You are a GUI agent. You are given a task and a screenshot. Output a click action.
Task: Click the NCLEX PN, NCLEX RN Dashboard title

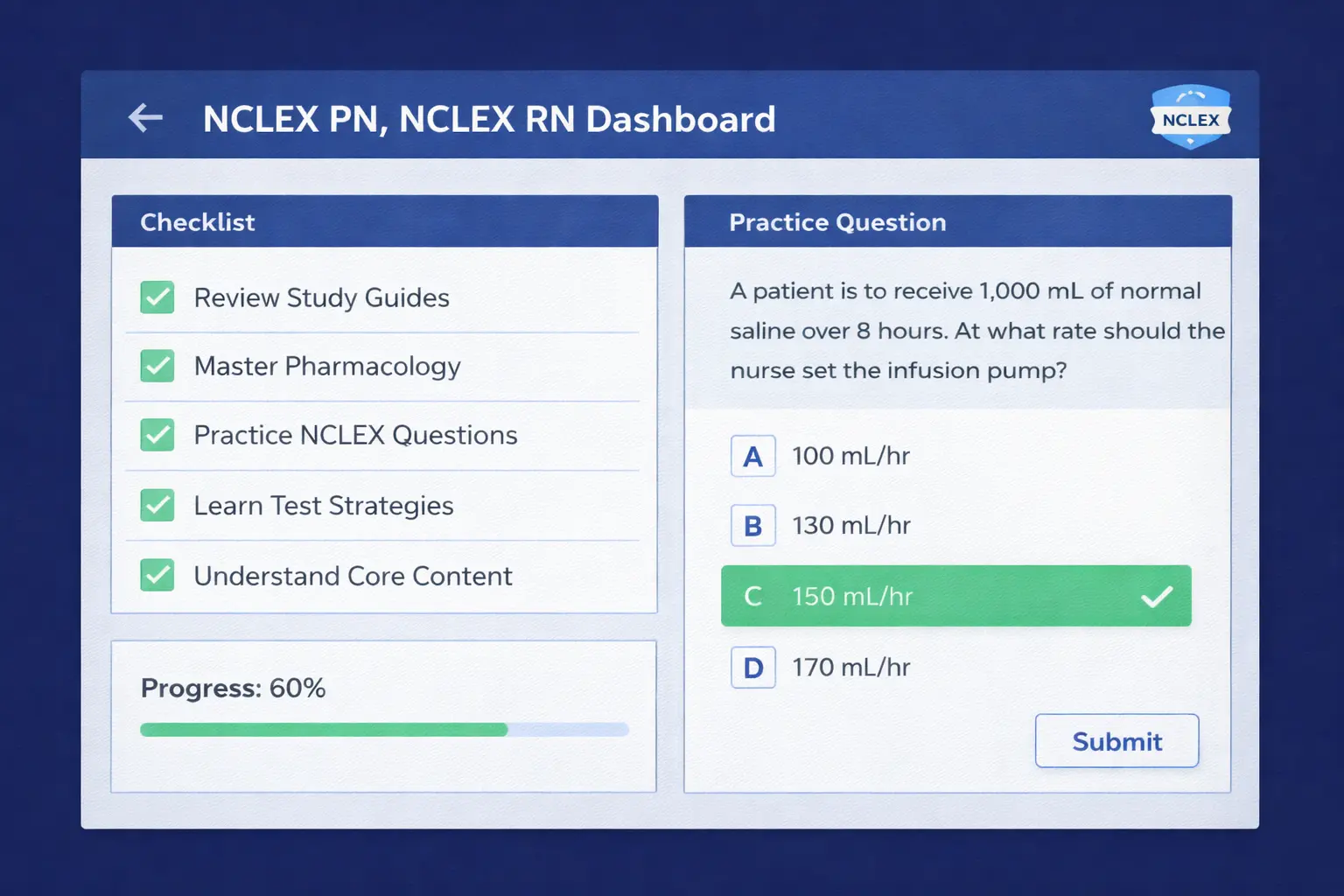tap(489, 119)
